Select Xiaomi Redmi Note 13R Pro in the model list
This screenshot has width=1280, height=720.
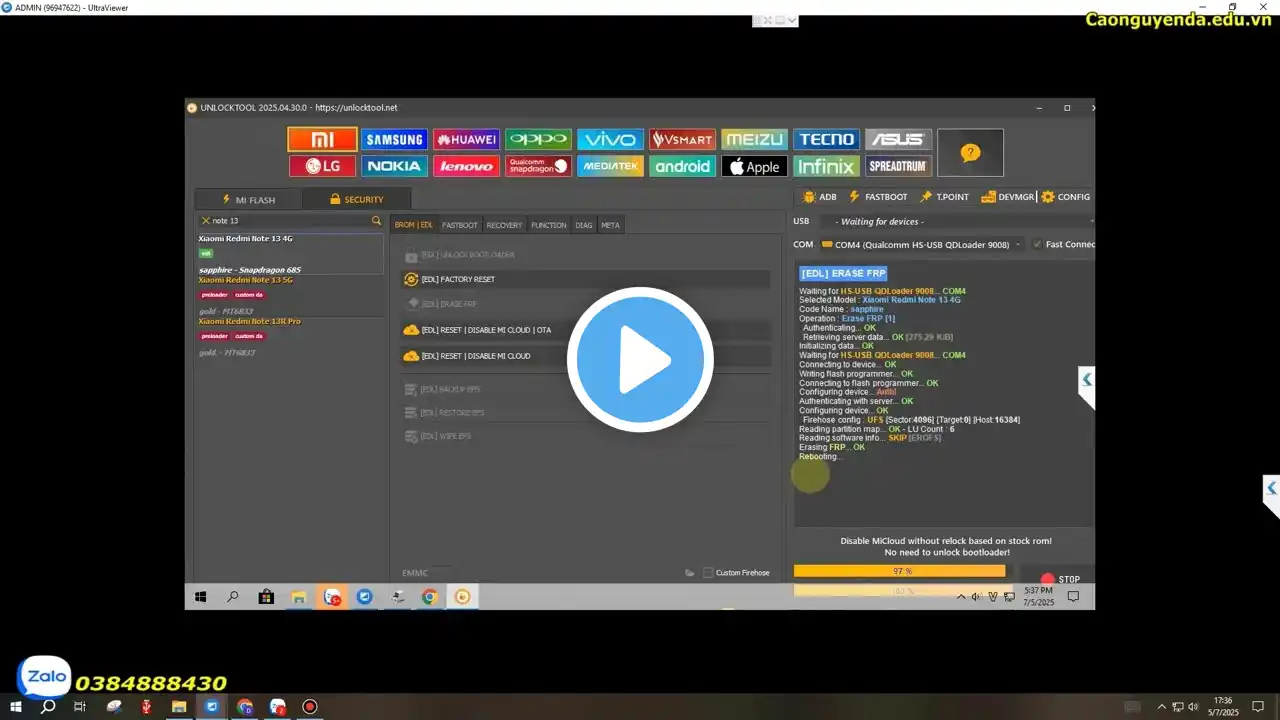(x=290, y=337)
